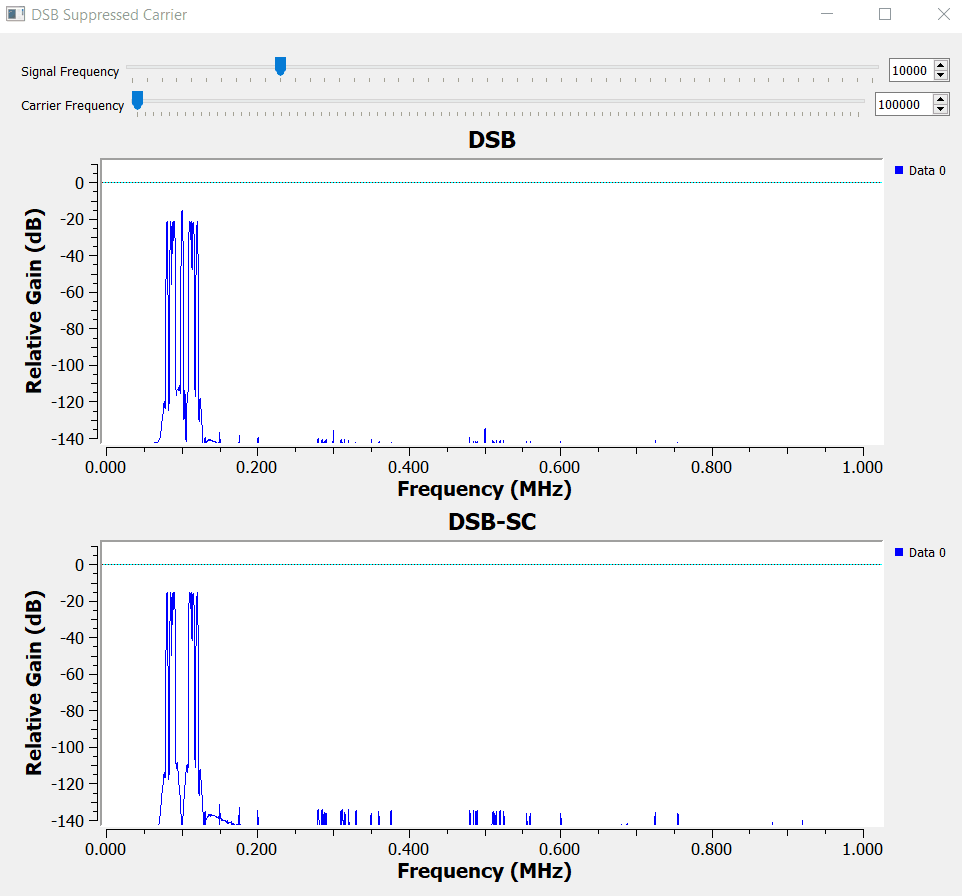Click the application icon in the title bar

click(15, 15)
